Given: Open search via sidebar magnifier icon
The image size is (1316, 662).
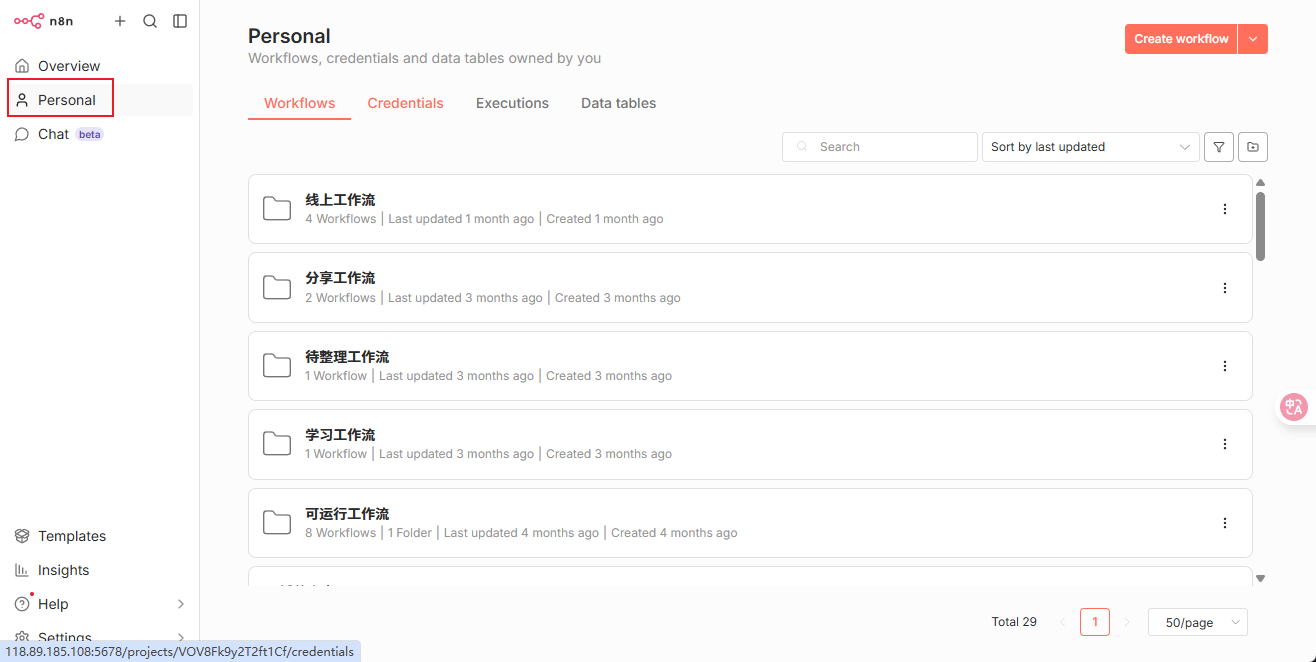Looking at the screenshot, I should coord(150,21).
